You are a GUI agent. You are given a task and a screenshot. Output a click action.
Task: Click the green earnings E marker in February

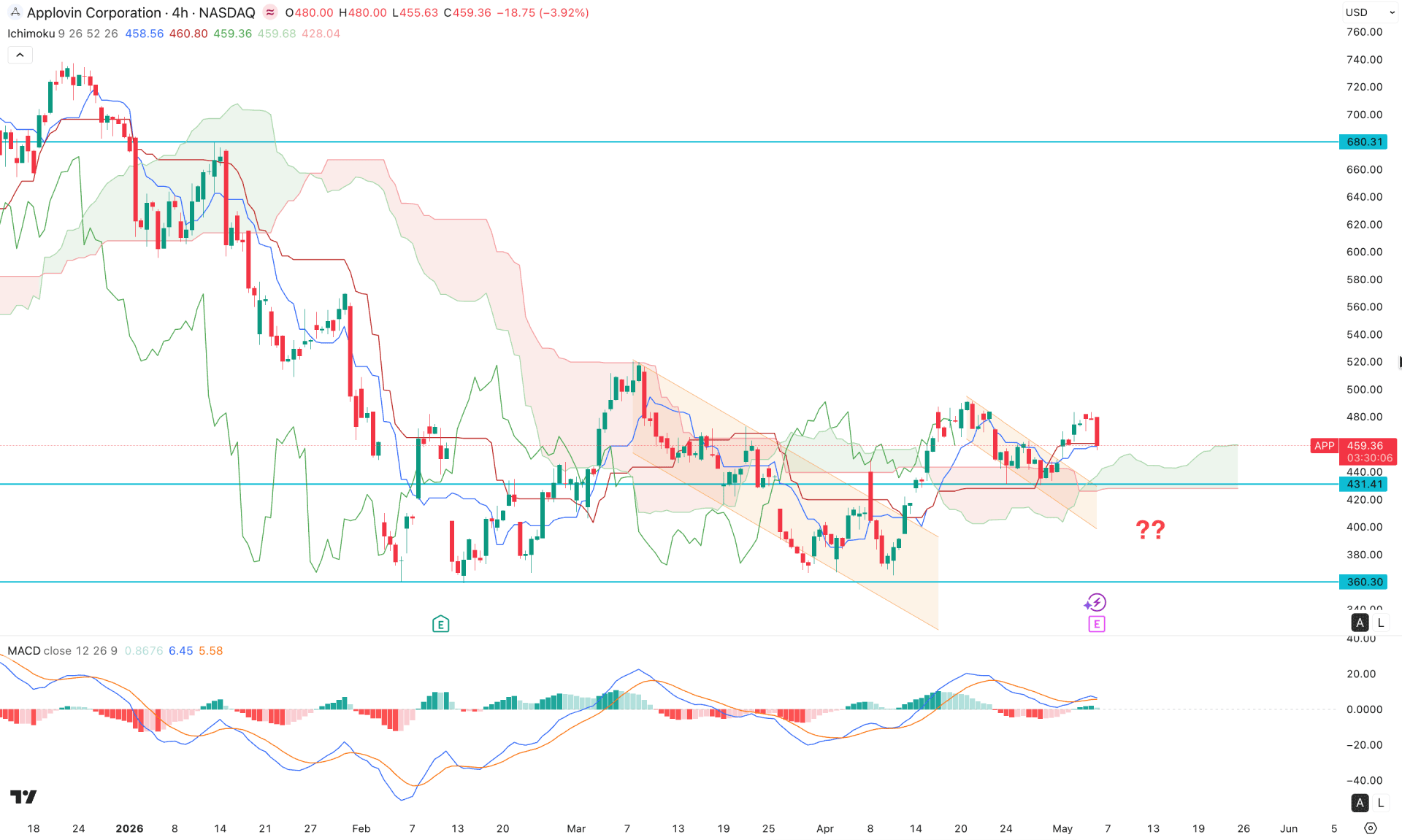[440, 624]
